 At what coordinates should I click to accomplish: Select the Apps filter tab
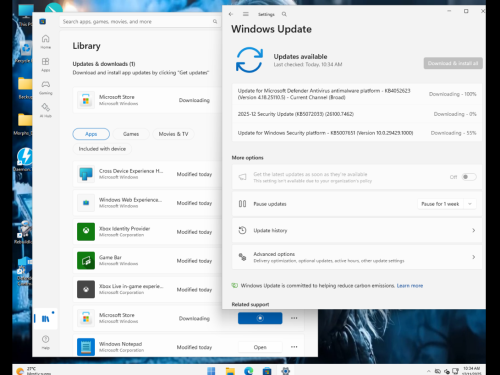(91, 134)
